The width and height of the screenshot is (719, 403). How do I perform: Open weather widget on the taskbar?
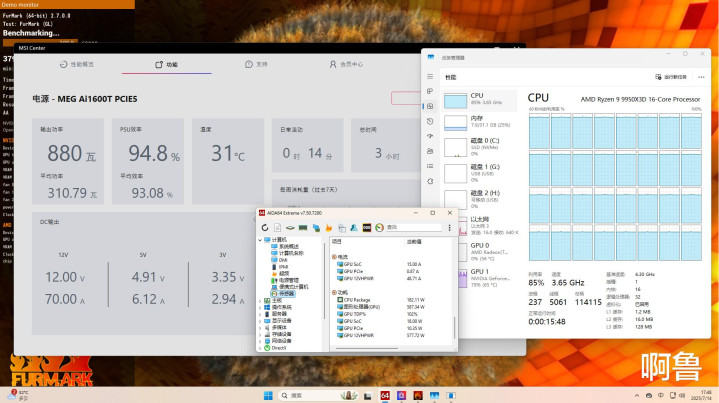click(x=18, y=395)
